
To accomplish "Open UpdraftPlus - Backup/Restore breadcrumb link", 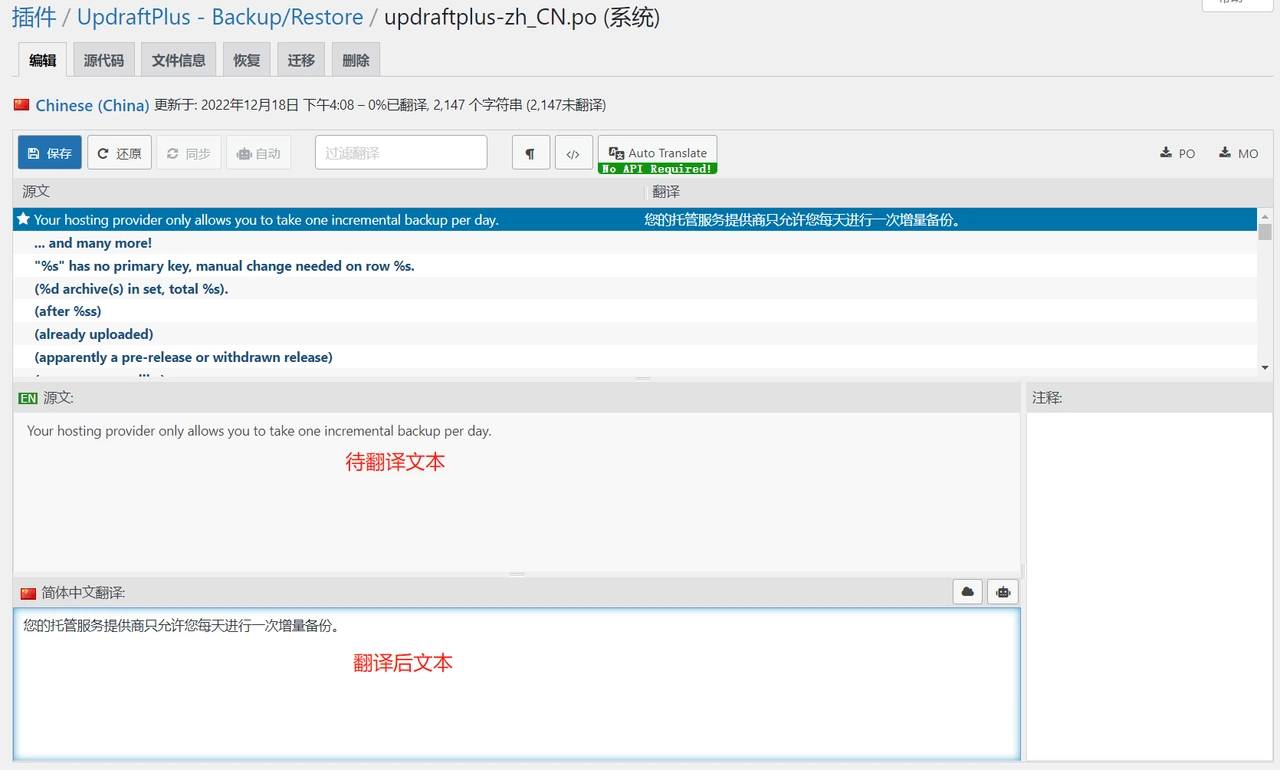I will point(220,17).
